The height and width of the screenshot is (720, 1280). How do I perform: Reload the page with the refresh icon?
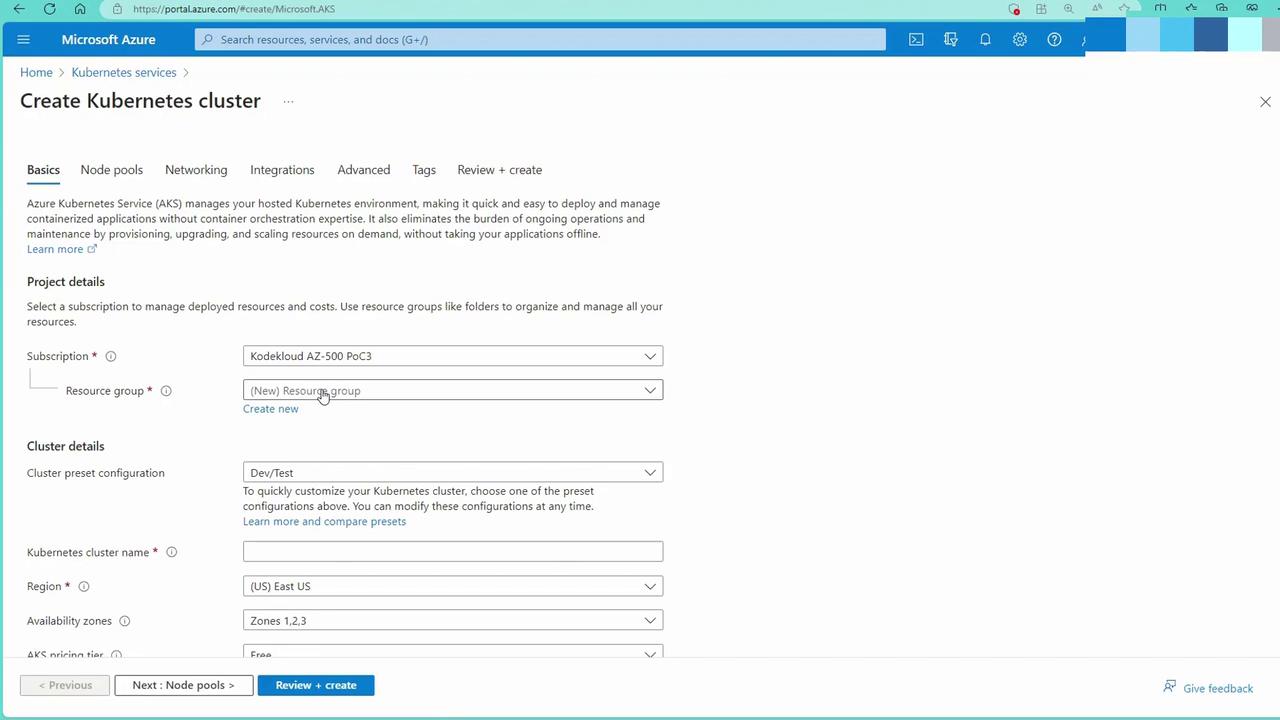50,9
